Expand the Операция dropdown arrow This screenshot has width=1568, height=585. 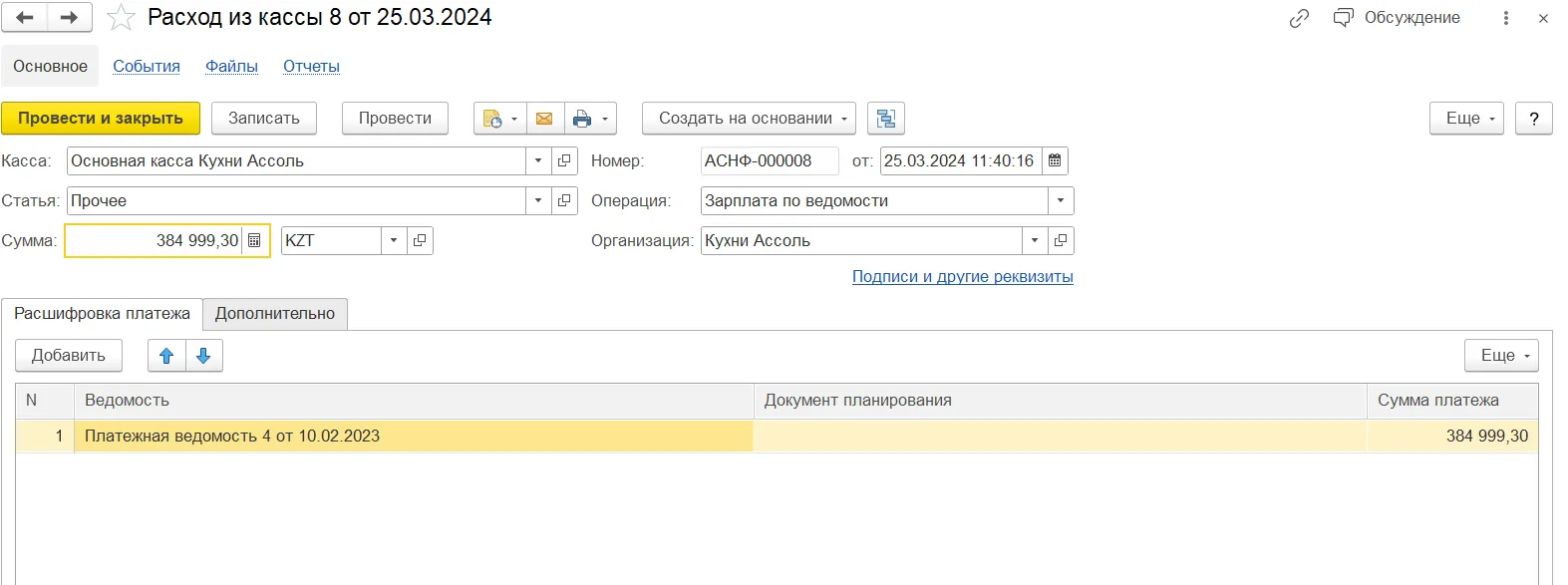(x=1061, y=200)
